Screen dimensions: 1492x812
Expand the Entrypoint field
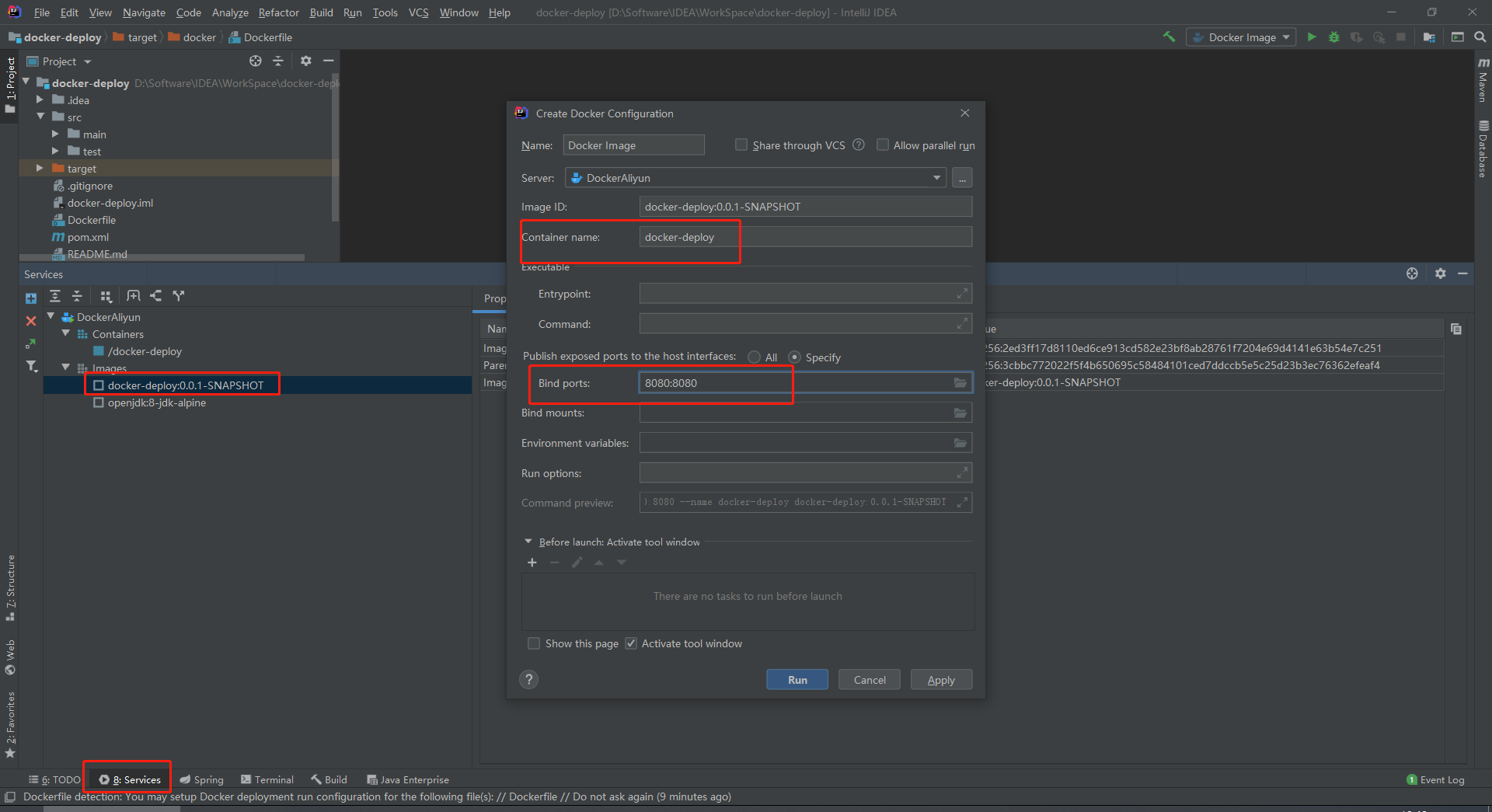coord(962,293)
